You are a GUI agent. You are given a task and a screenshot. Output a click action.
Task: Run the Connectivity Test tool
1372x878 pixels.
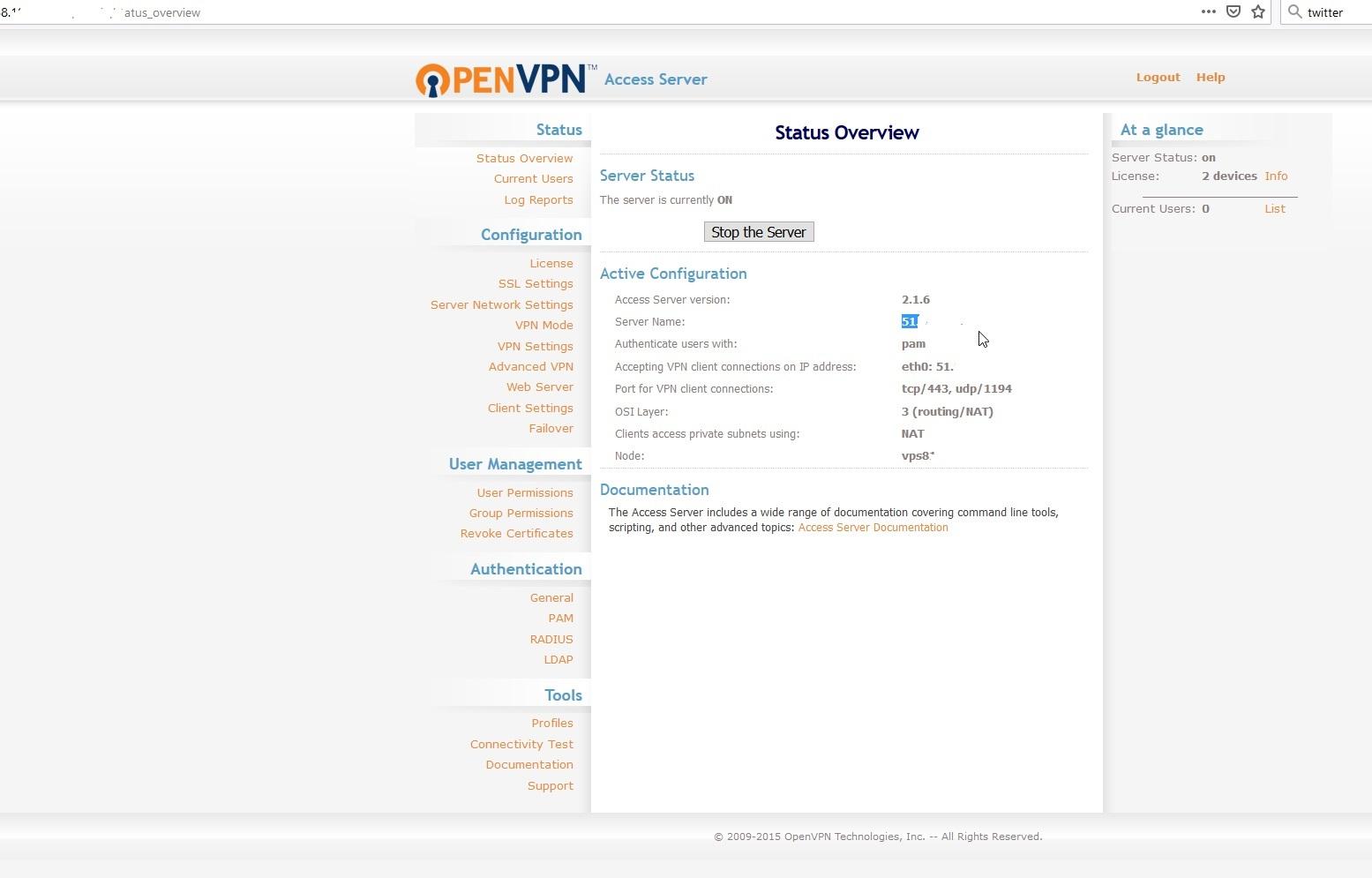click(x=521, y=744)
